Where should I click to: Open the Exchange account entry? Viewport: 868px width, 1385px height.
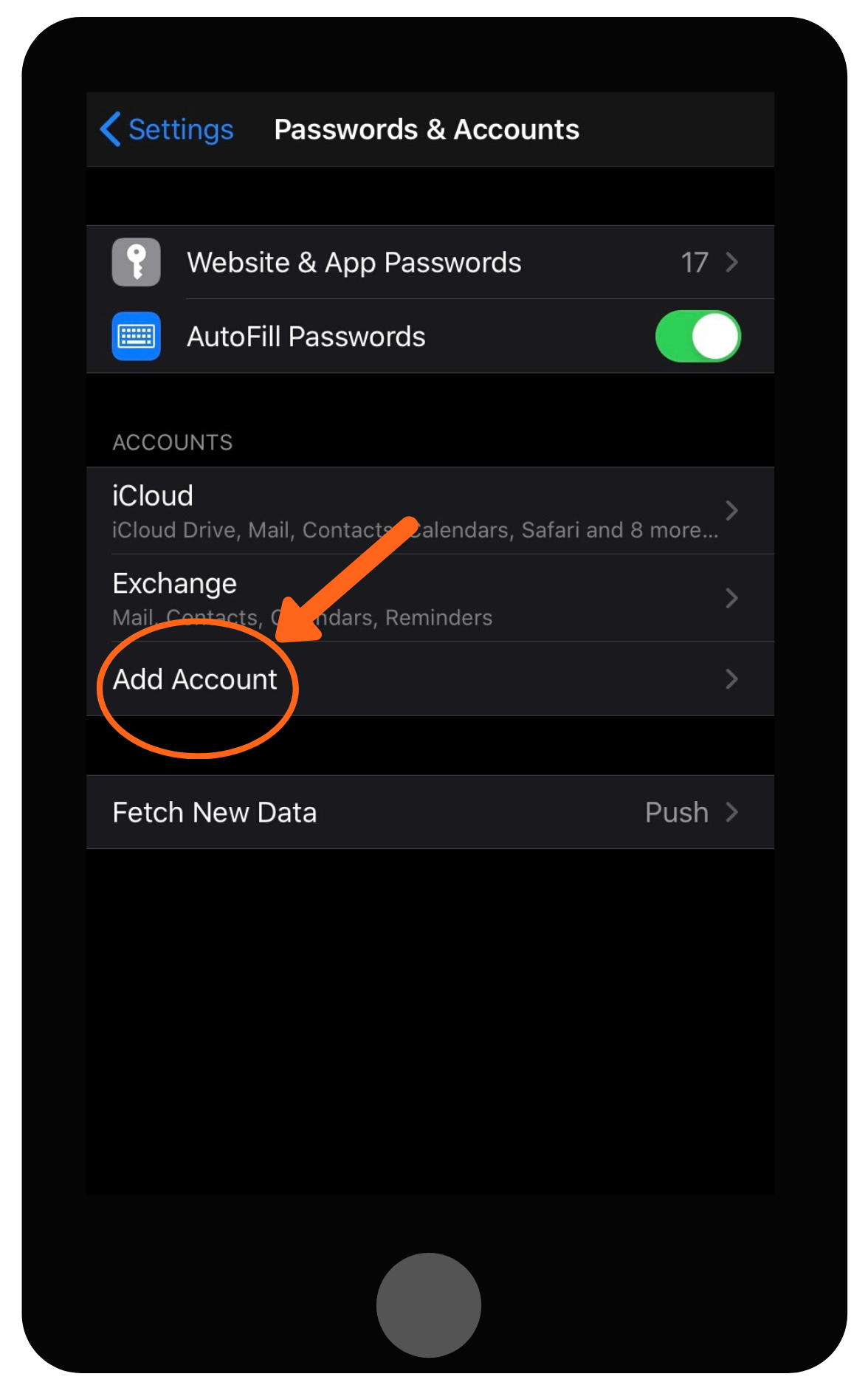(x=430, y=597)
